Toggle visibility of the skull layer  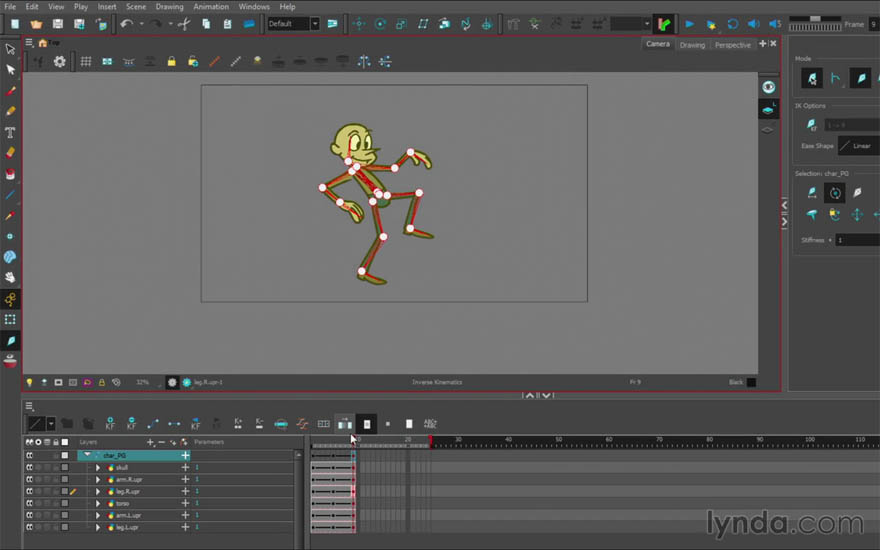(x=29, y=468)
